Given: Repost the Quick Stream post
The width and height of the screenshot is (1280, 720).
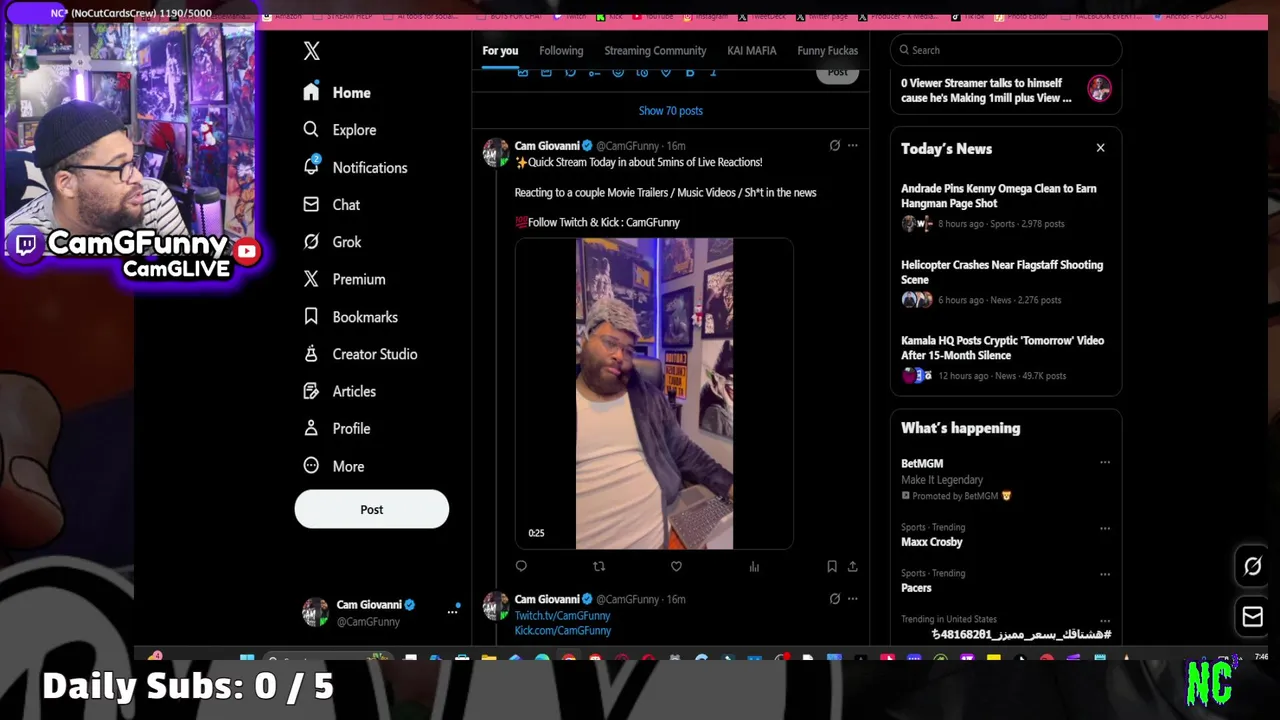Looking at the screenshot, I should 599,567.
